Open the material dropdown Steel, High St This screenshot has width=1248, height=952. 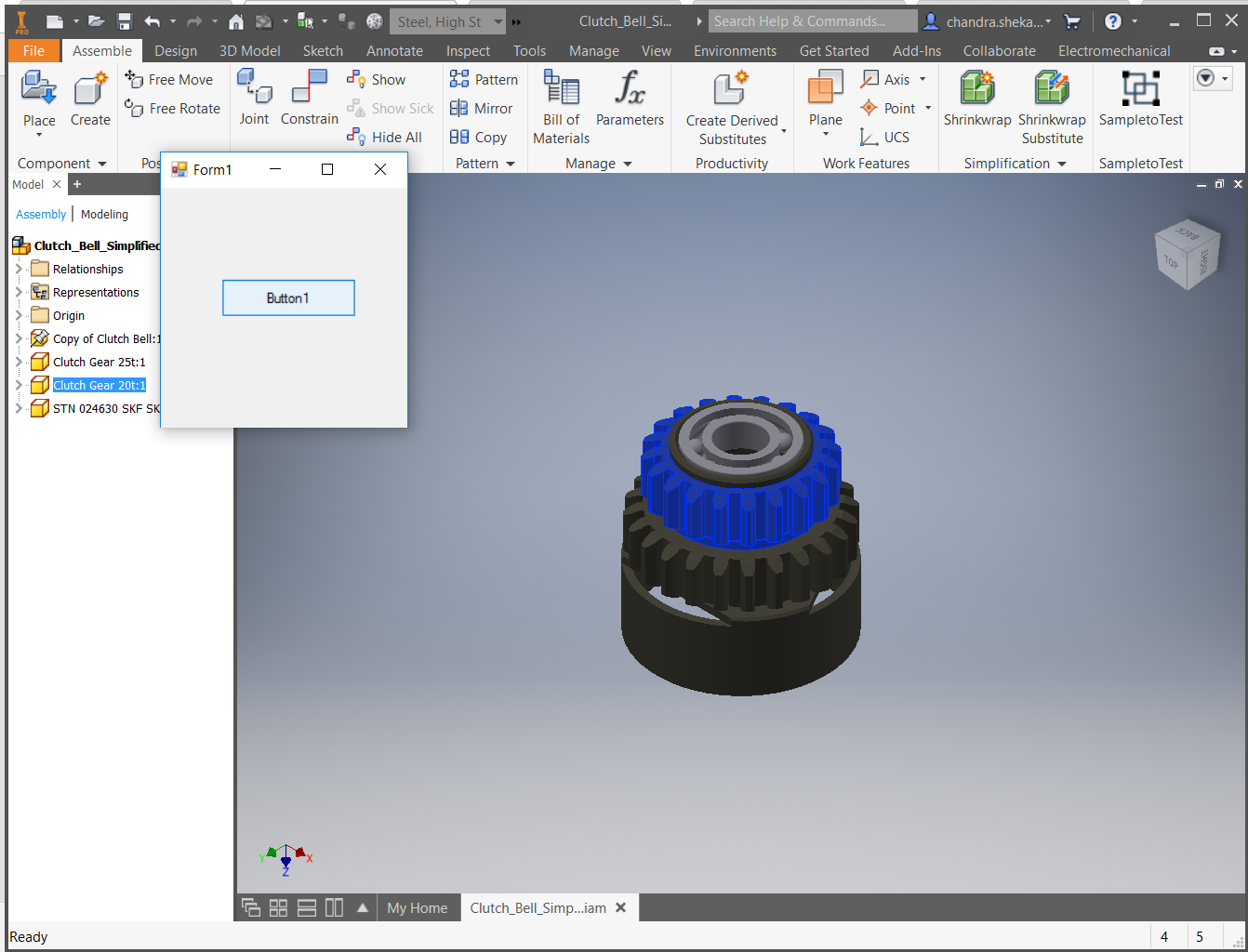pos(498,21)
